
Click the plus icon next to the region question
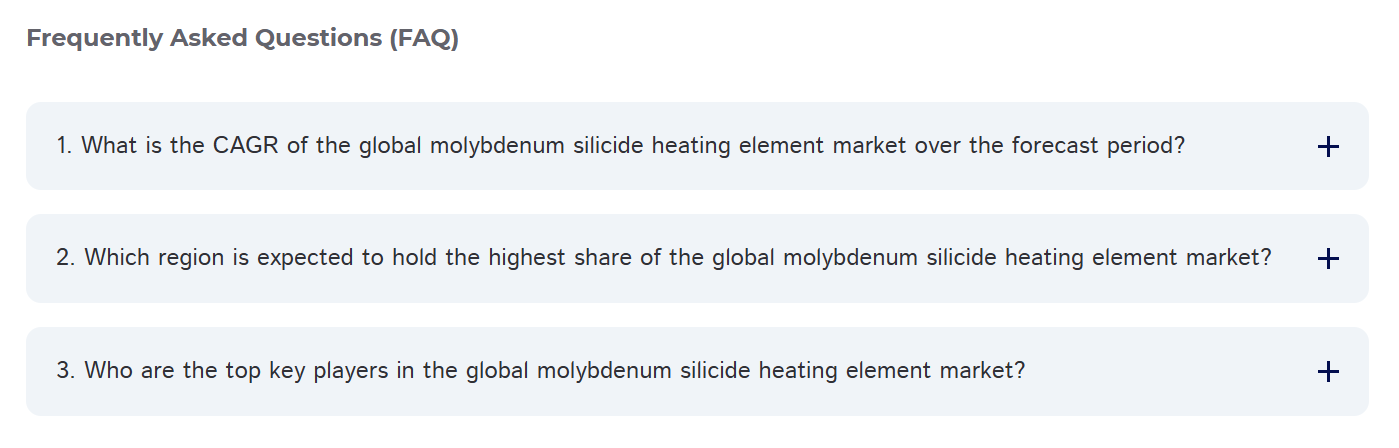1327,259
